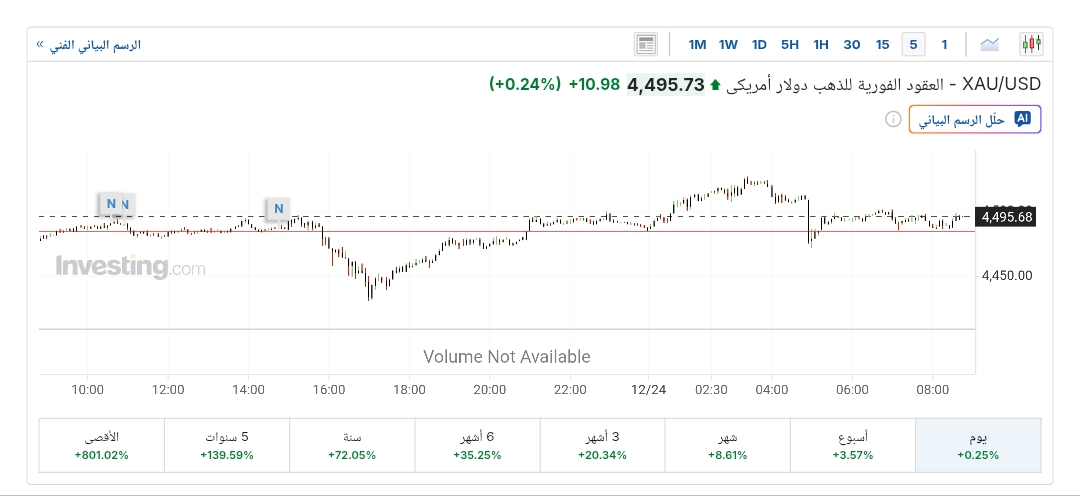This screenshot has width=1080, height=496.
Task: Choose the 1H chart interval
Action: click(x=821, y=44)
